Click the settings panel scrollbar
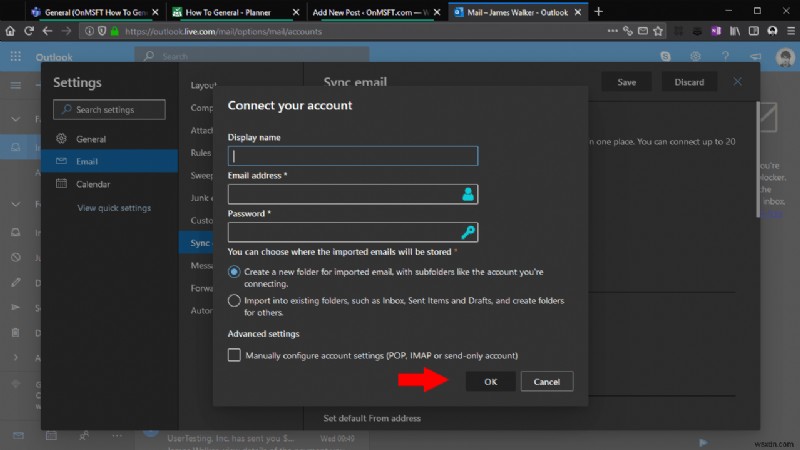 758,159
